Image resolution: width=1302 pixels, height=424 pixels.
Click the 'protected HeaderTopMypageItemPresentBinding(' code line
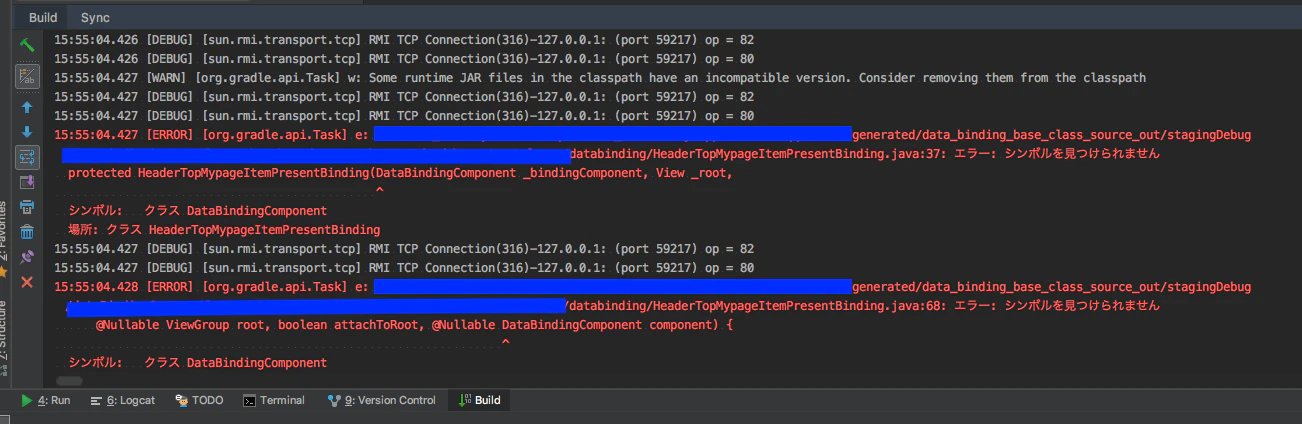400,173
